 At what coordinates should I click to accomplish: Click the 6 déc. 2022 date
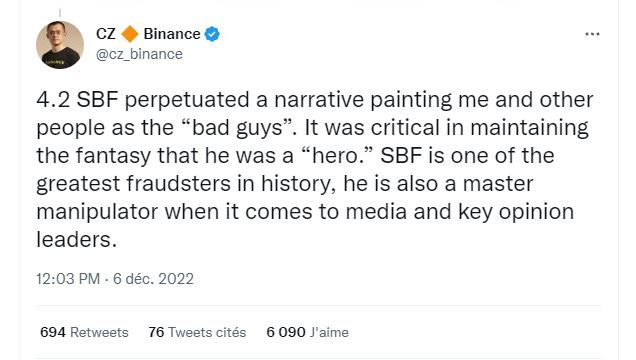click(x=153, y=279)
